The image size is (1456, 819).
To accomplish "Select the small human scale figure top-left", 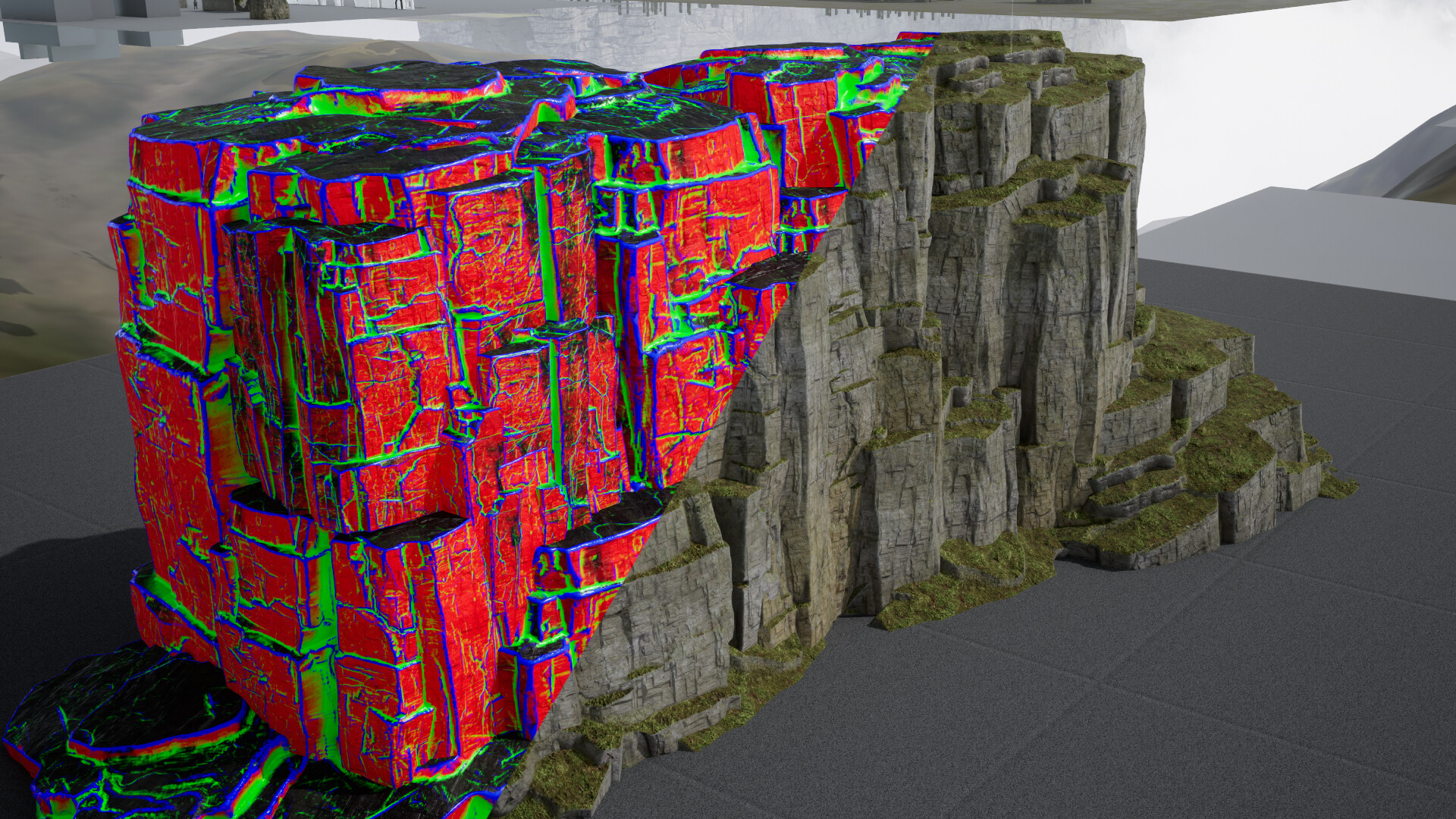I will point(195,4).
